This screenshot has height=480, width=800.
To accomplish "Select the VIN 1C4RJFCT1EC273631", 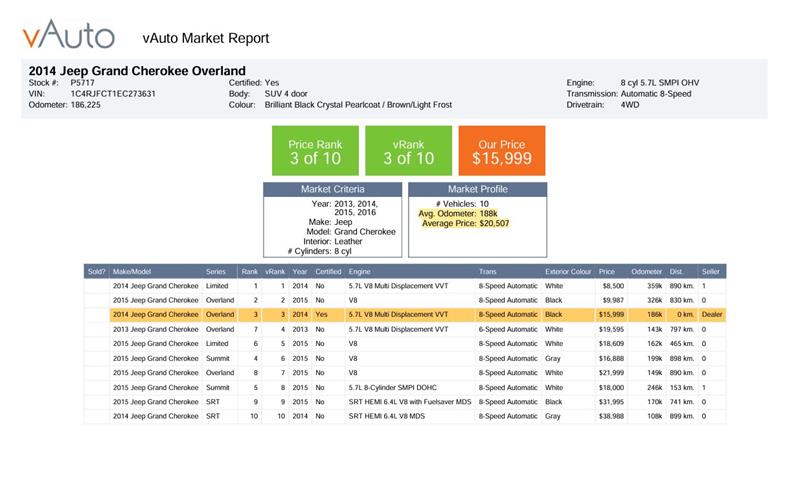I will pos(113,94).
